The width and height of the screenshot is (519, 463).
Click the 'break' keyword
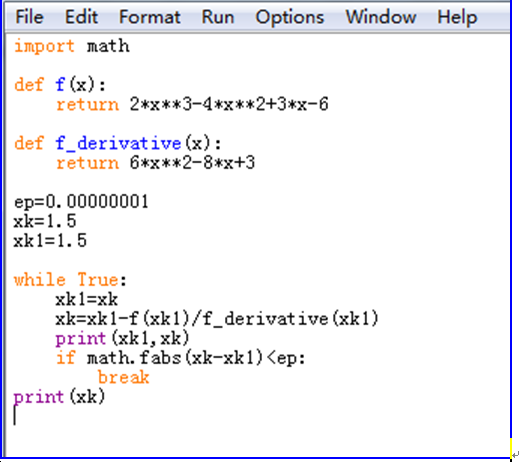click(124, 377)
